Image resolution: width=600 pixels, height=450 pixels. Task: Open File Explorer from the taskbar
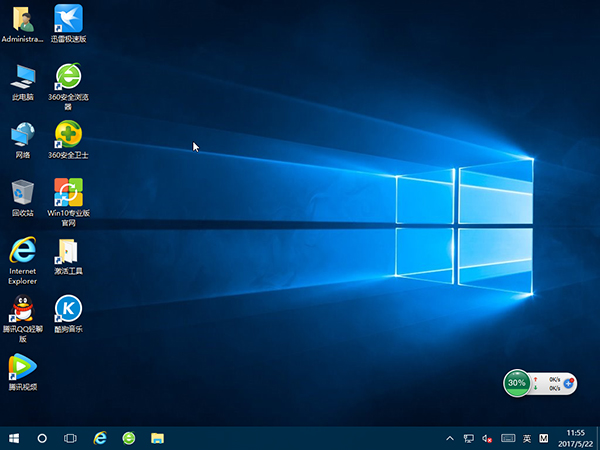click(157, 438)
